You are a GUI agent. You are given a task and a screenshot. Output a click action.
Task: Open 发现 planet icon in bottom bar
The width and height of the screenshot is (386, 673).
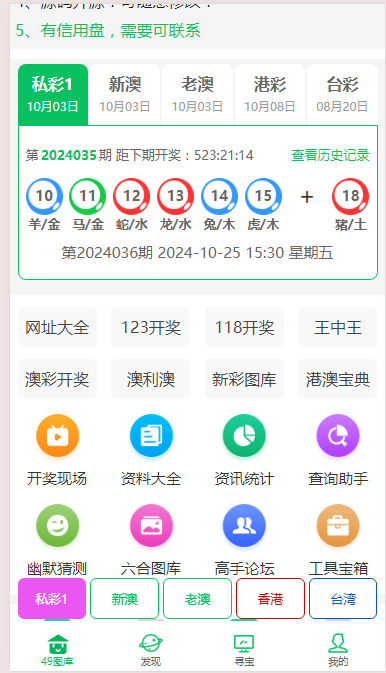(151, 650)
